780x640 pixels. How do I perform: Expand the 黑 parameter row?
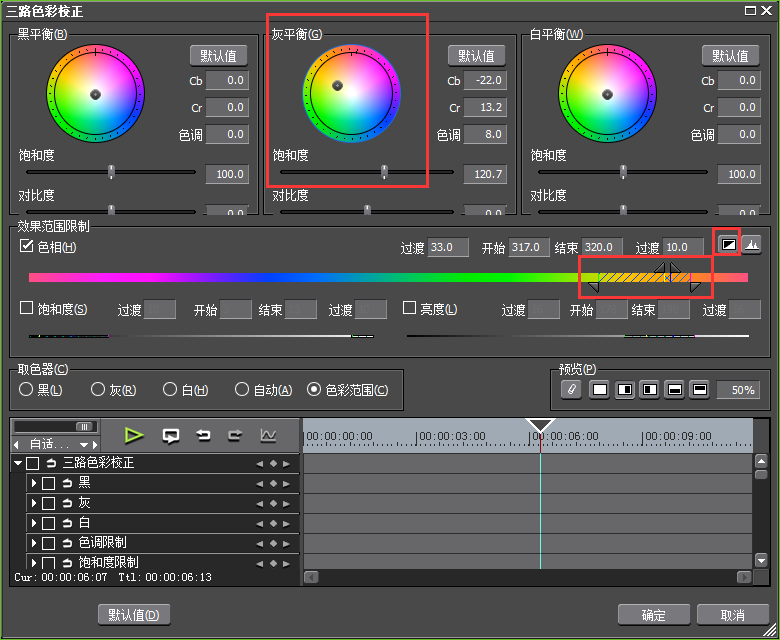click(33, 483)
